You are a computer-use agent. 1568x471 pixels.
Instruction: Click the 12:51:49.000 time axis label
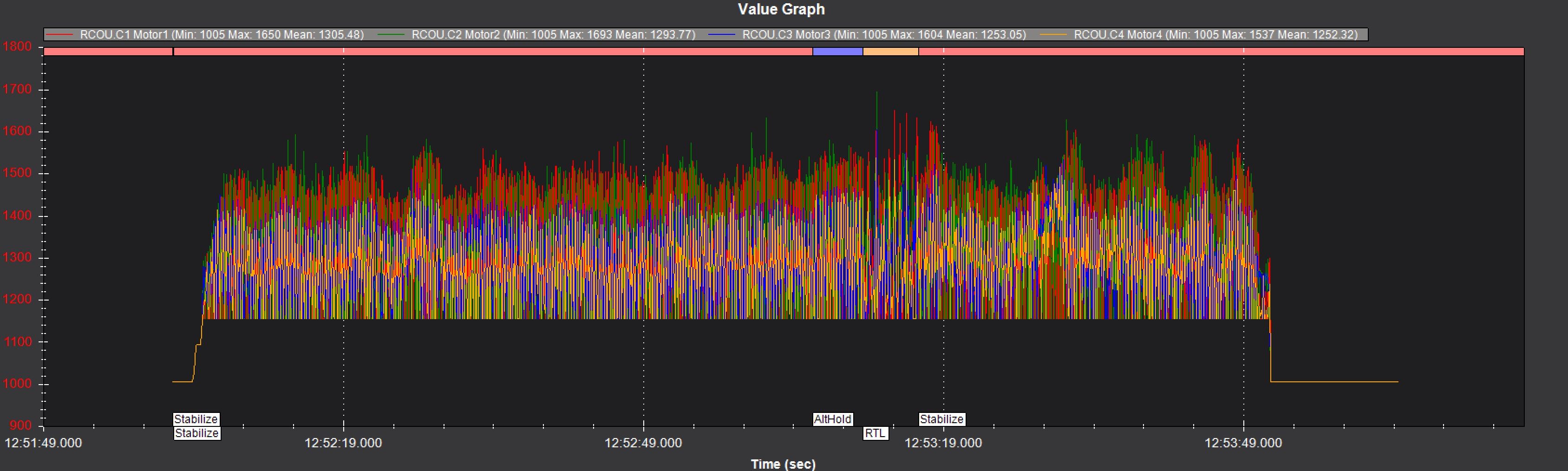click(x=43, y=443)
